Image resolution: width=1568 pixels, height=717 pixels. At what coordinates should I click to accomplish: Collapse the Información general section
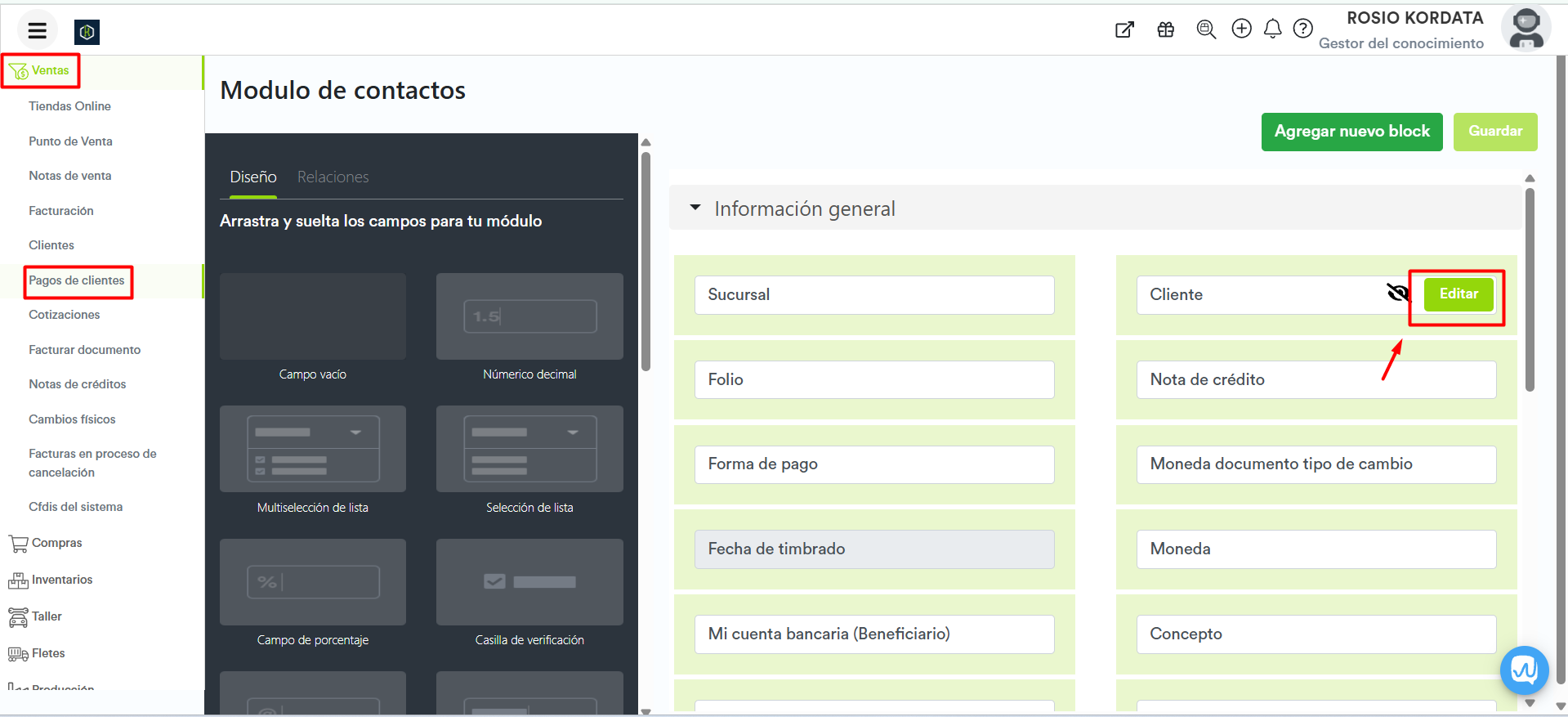point(695,208)
